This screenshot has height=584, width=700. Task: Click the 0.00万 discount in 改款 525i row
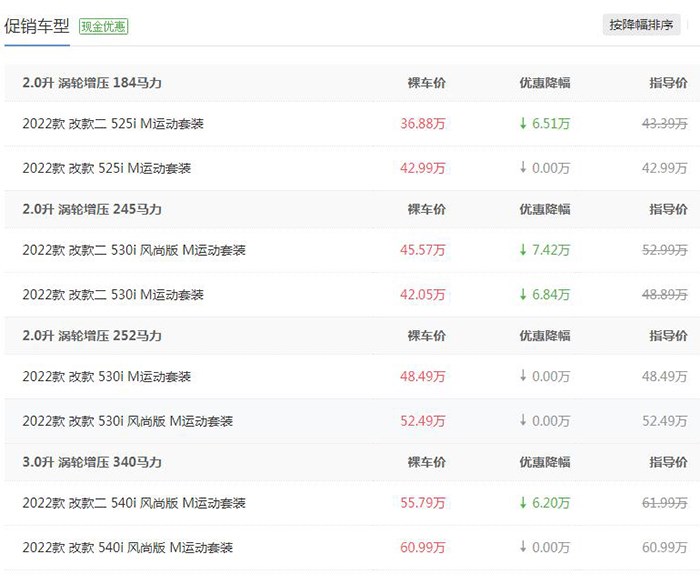click(x=551, y=168)
